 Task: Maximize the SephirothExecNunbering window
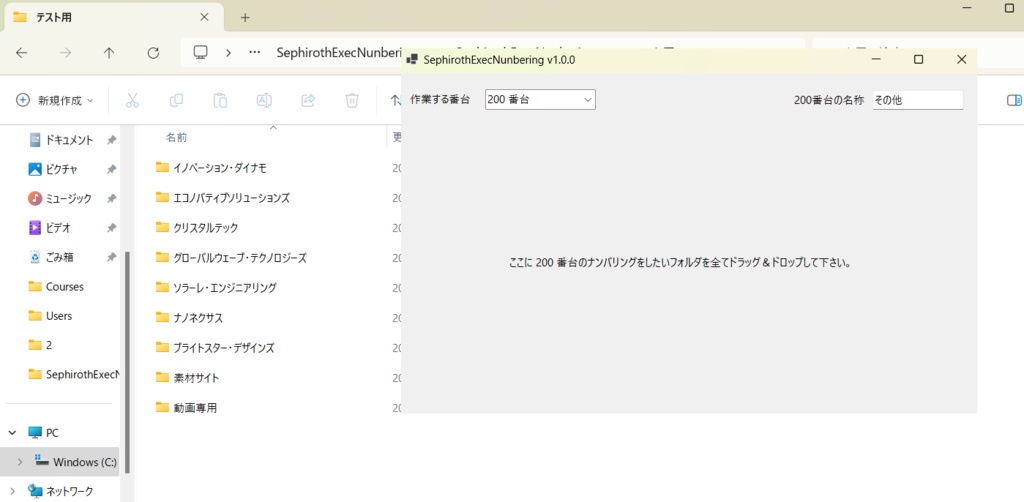click(918, 59)
